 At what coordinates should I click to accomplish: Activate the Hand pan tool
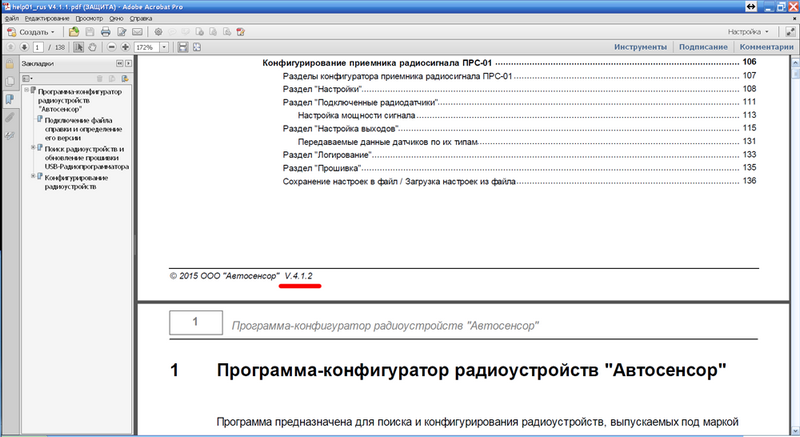(92, 47)
